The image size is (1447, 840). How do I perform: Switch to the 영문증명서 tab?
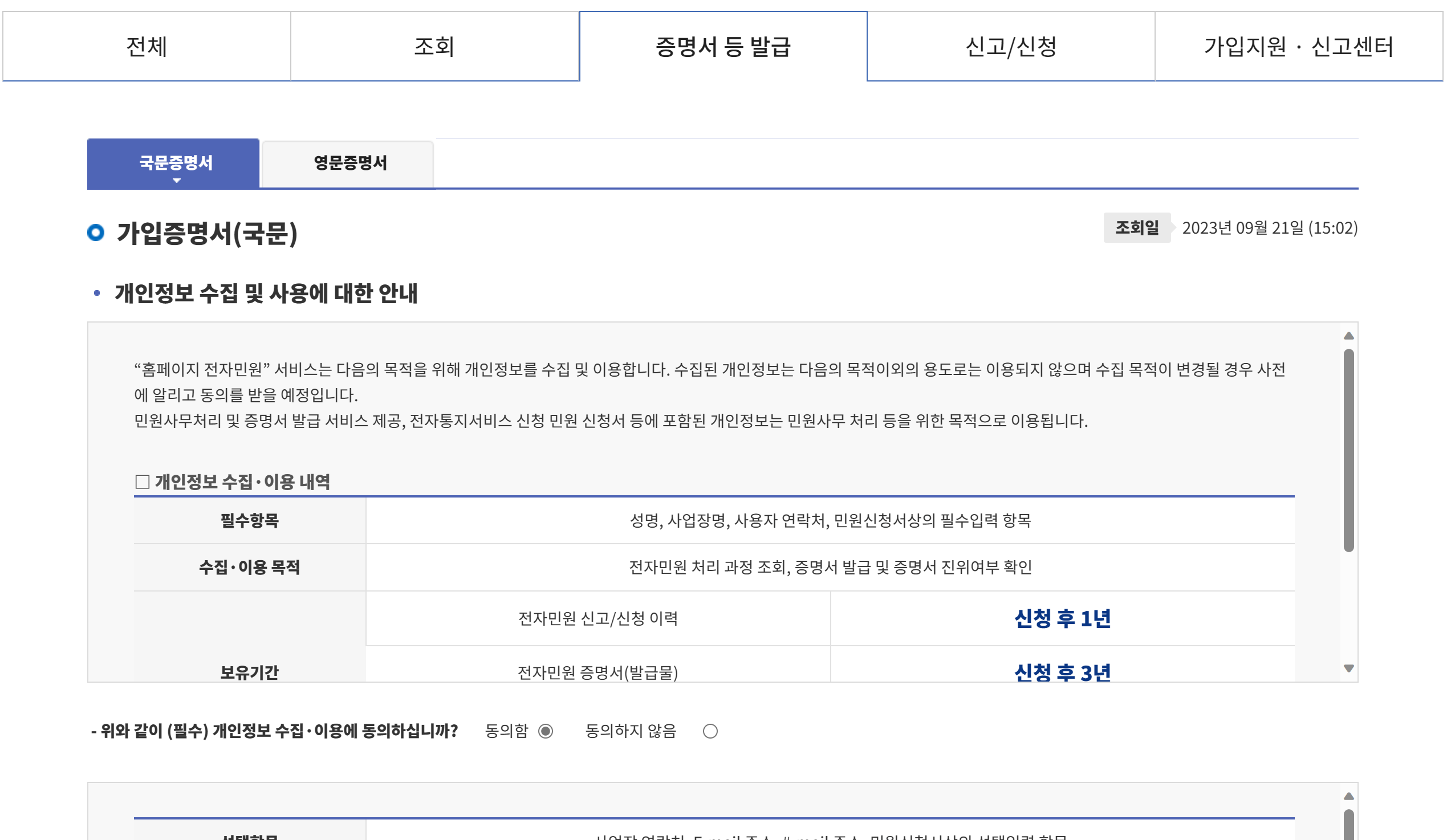pyautogui.click(x=348, y=164)
